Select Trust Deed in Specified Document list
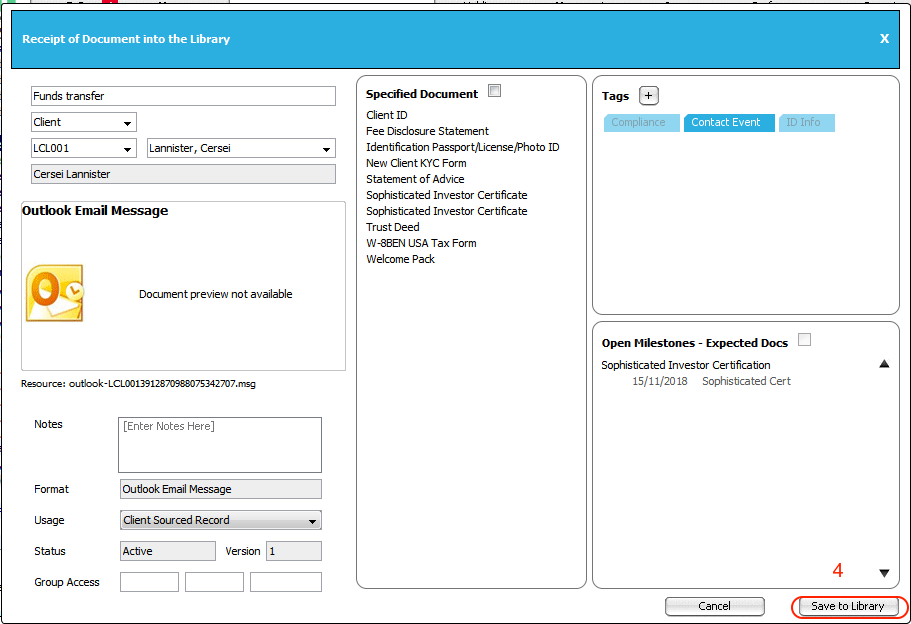 [392, 227]
